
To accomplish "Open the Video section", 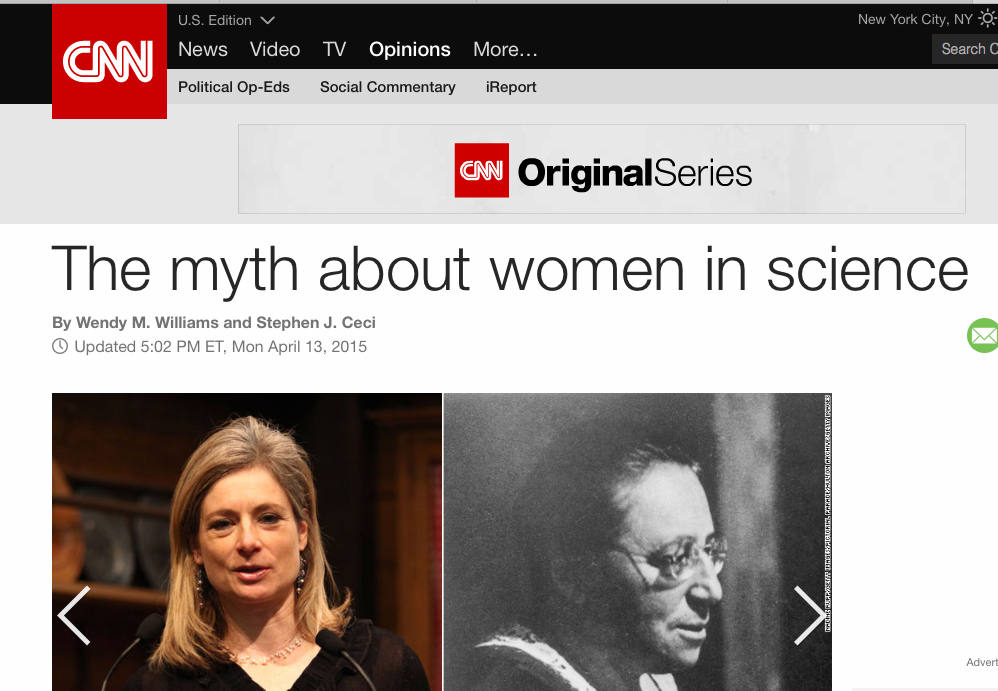I will [x=275, y=49].
